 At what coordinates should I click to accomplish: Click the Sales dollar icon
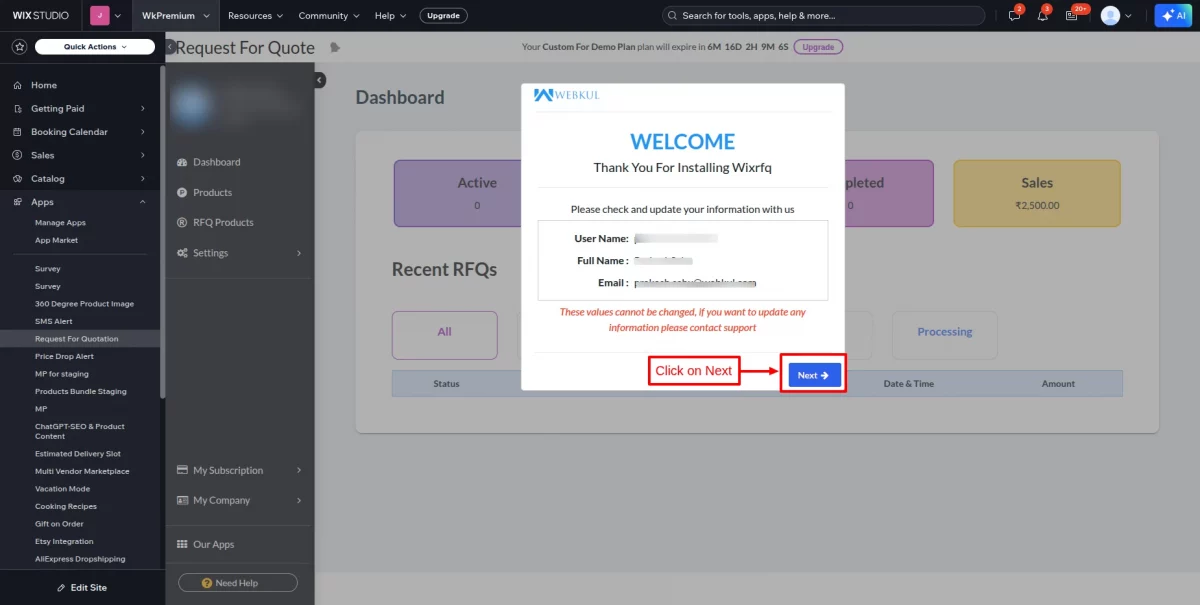pos(18,155)
